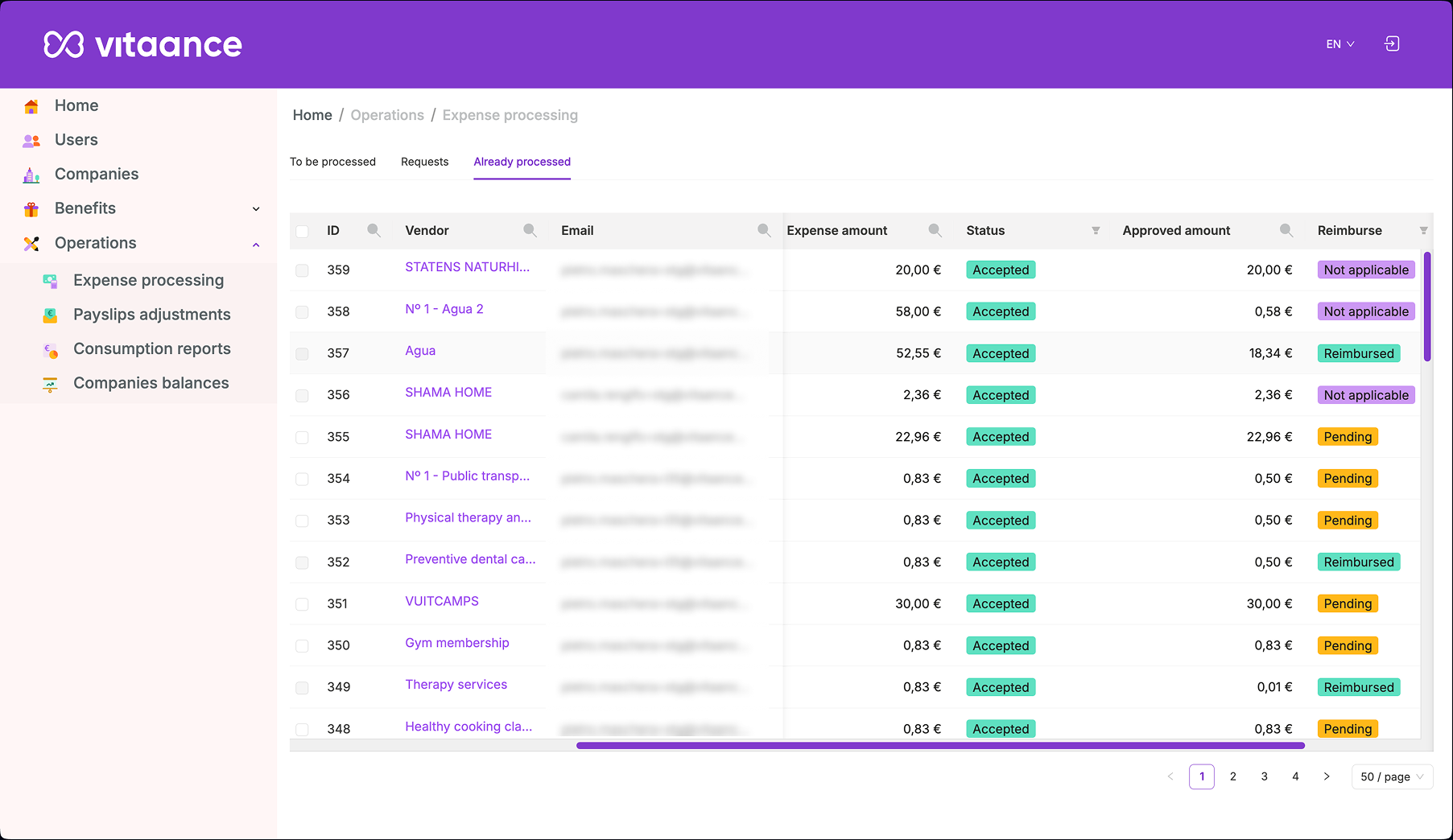1453x840 pixels.
Task: Click the logout icon in the header
Action: [1392, 43]
